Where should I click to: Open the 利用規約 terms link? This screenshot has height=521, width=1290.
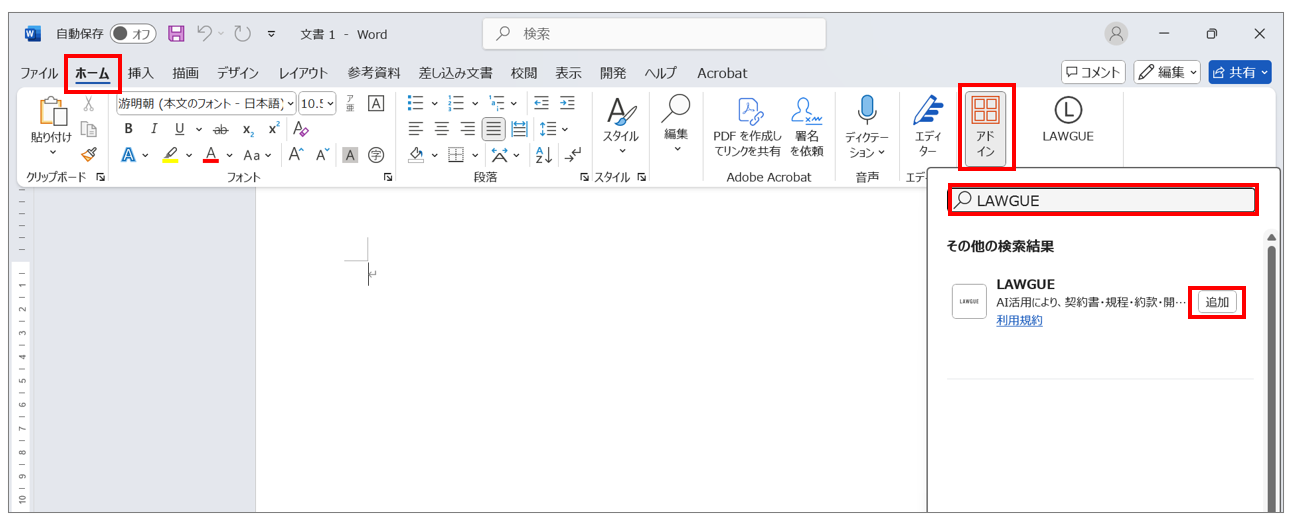1019,320
